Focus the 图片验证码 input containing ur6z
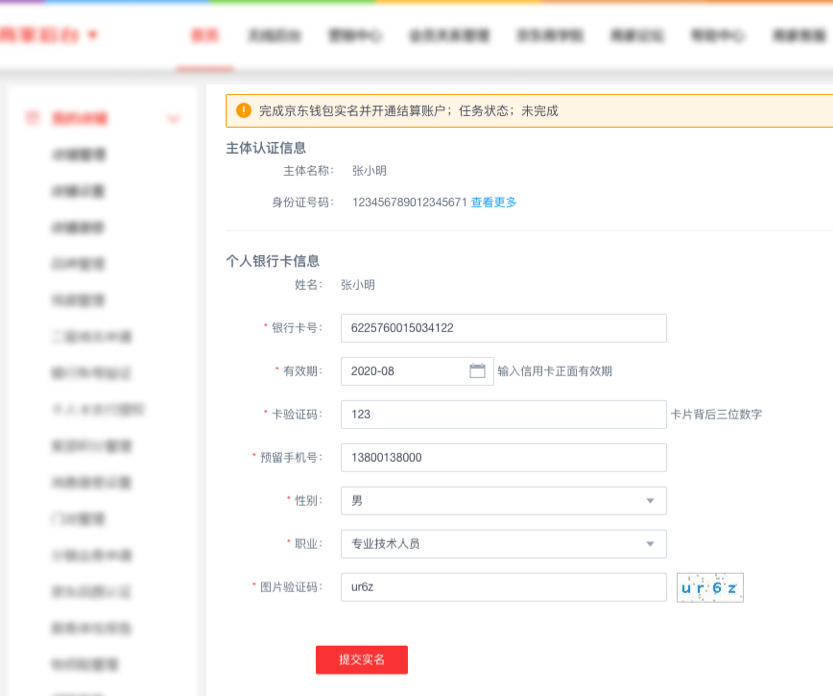Image resolution: width=833 pixels, height=696 pixels. [504, 587]
